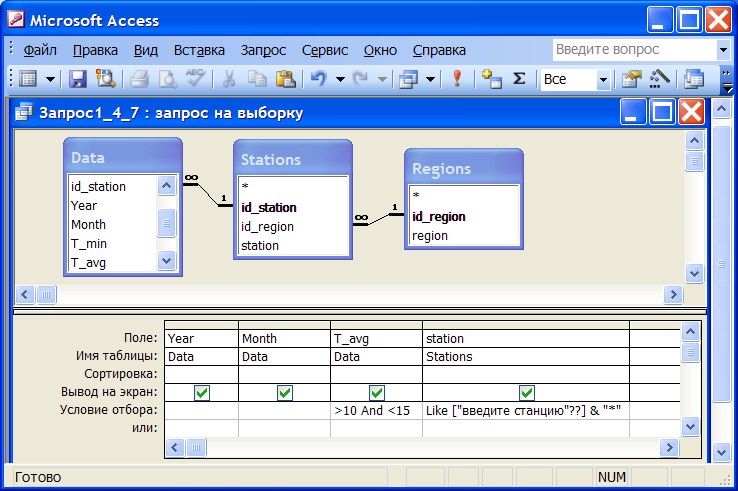Open the Вставка menu

point(199,50)
